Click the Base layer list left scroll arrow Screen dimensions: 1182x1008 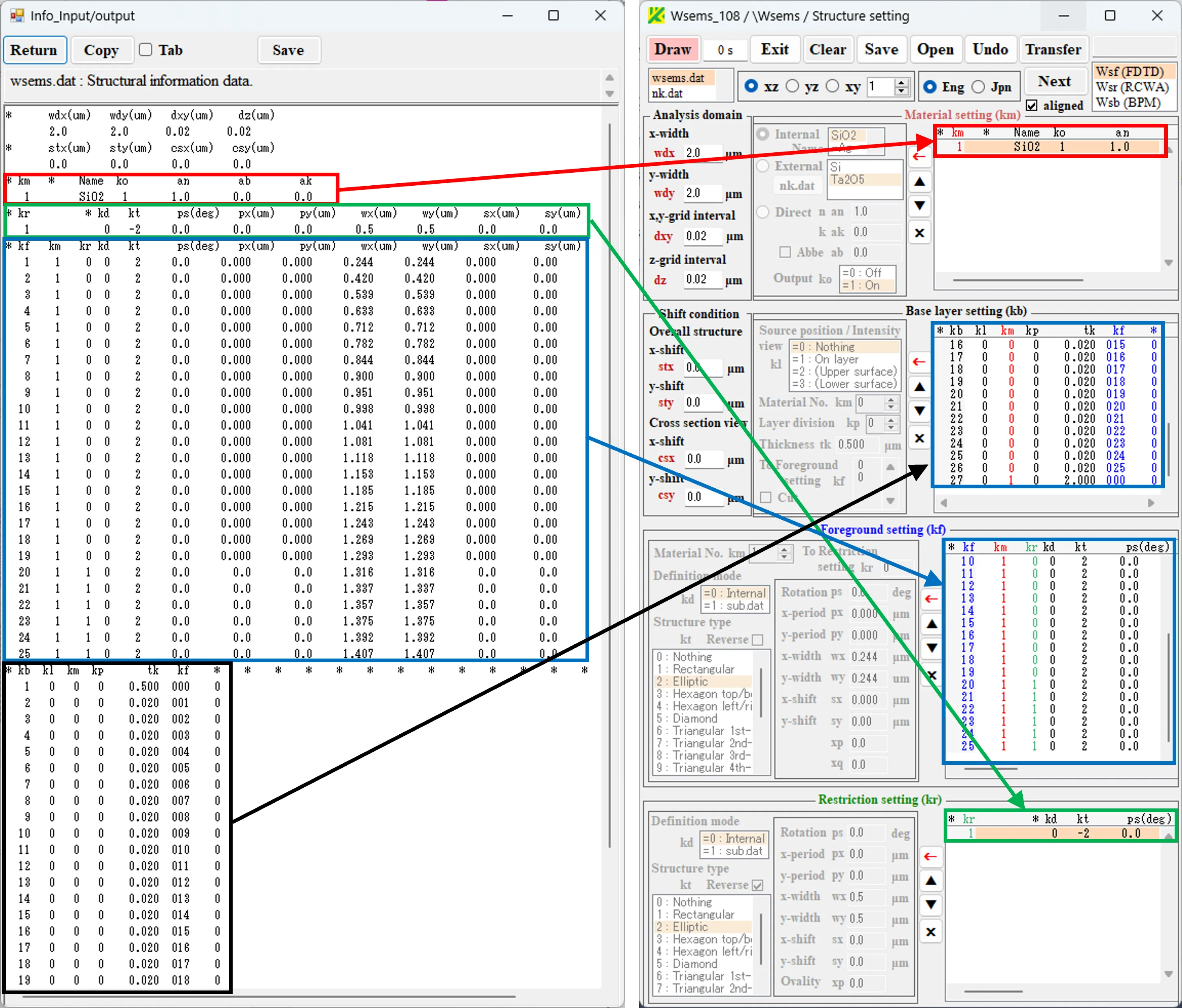pos(944,503)
